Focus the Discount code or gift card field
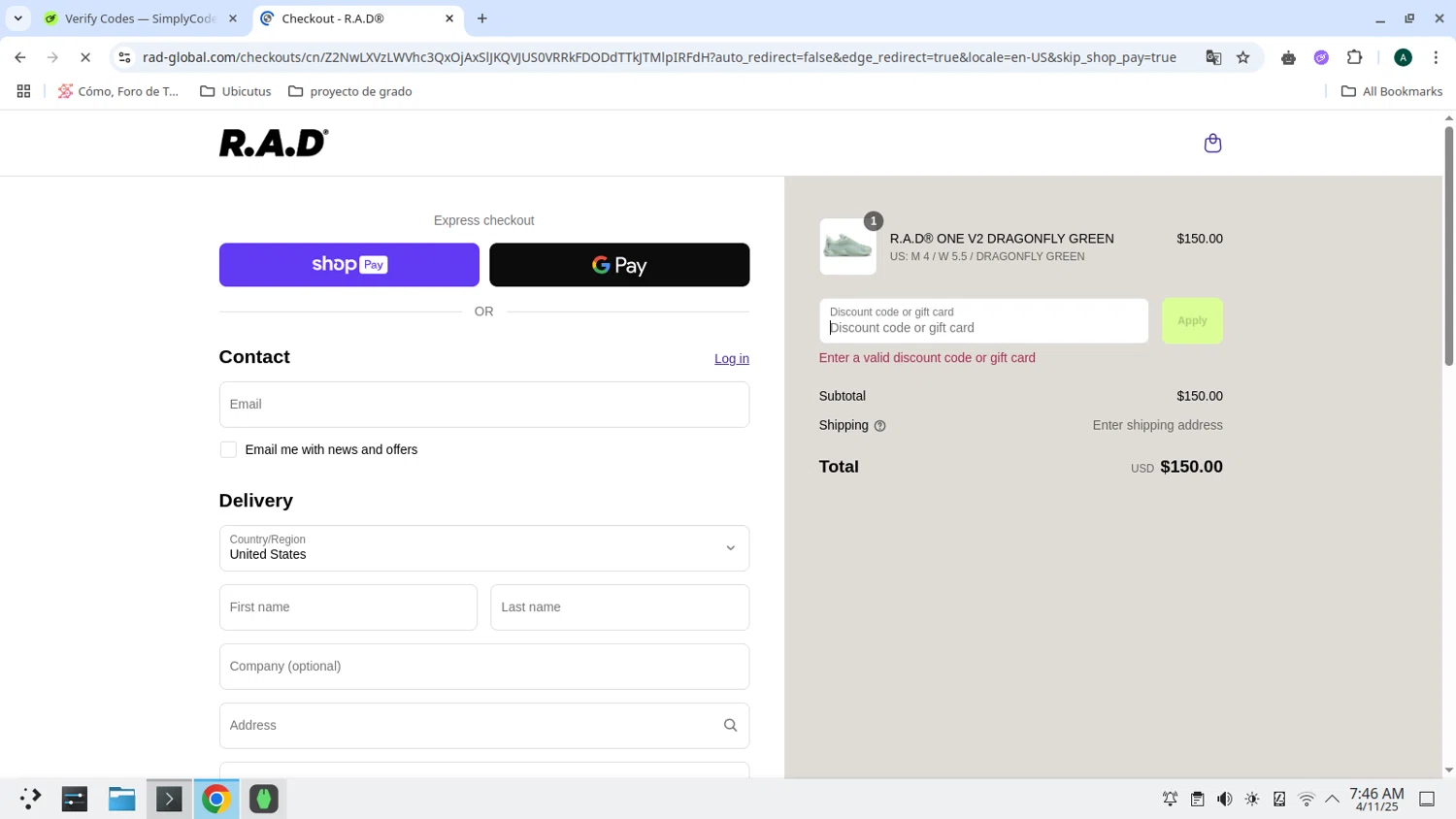Screen dimensions: 1456x819 pyautogui.click(x=983, y=321)
